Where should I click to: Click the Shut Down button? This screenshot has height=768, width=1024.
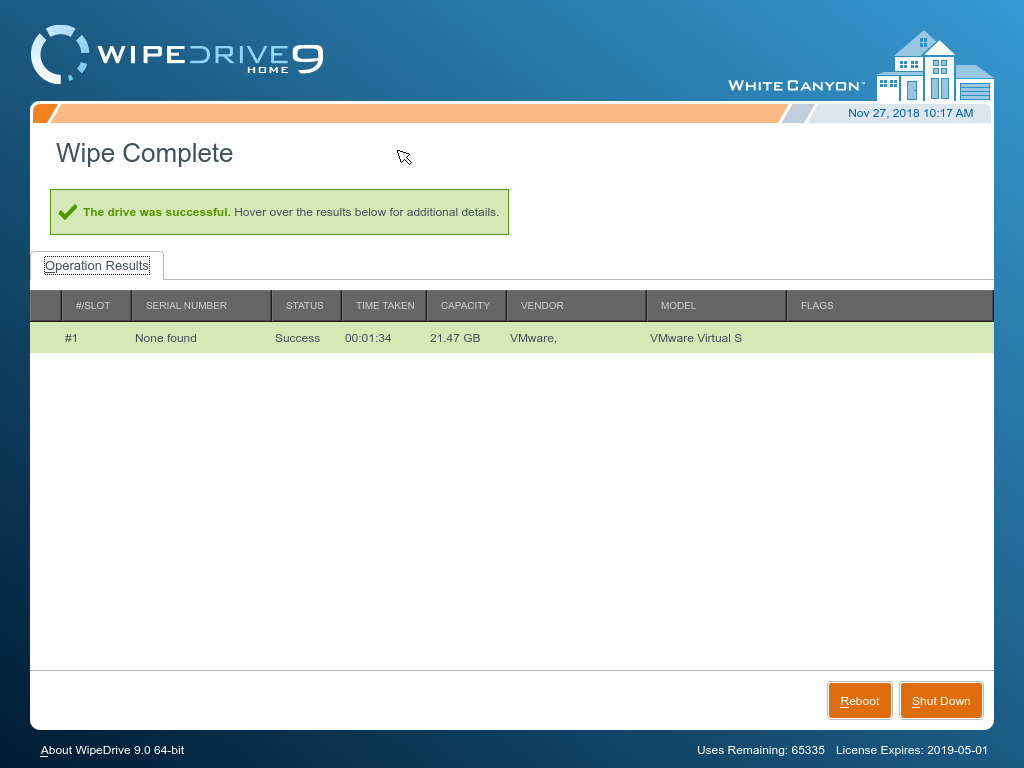click(x=941, y=701)
